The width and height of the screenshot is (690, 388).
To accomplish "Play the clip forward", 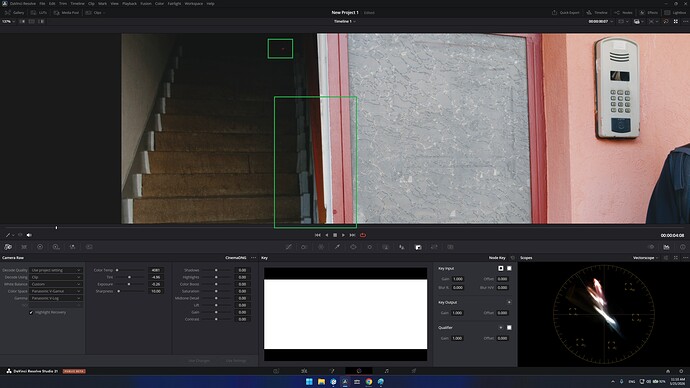I will click(x=344, y=235).
